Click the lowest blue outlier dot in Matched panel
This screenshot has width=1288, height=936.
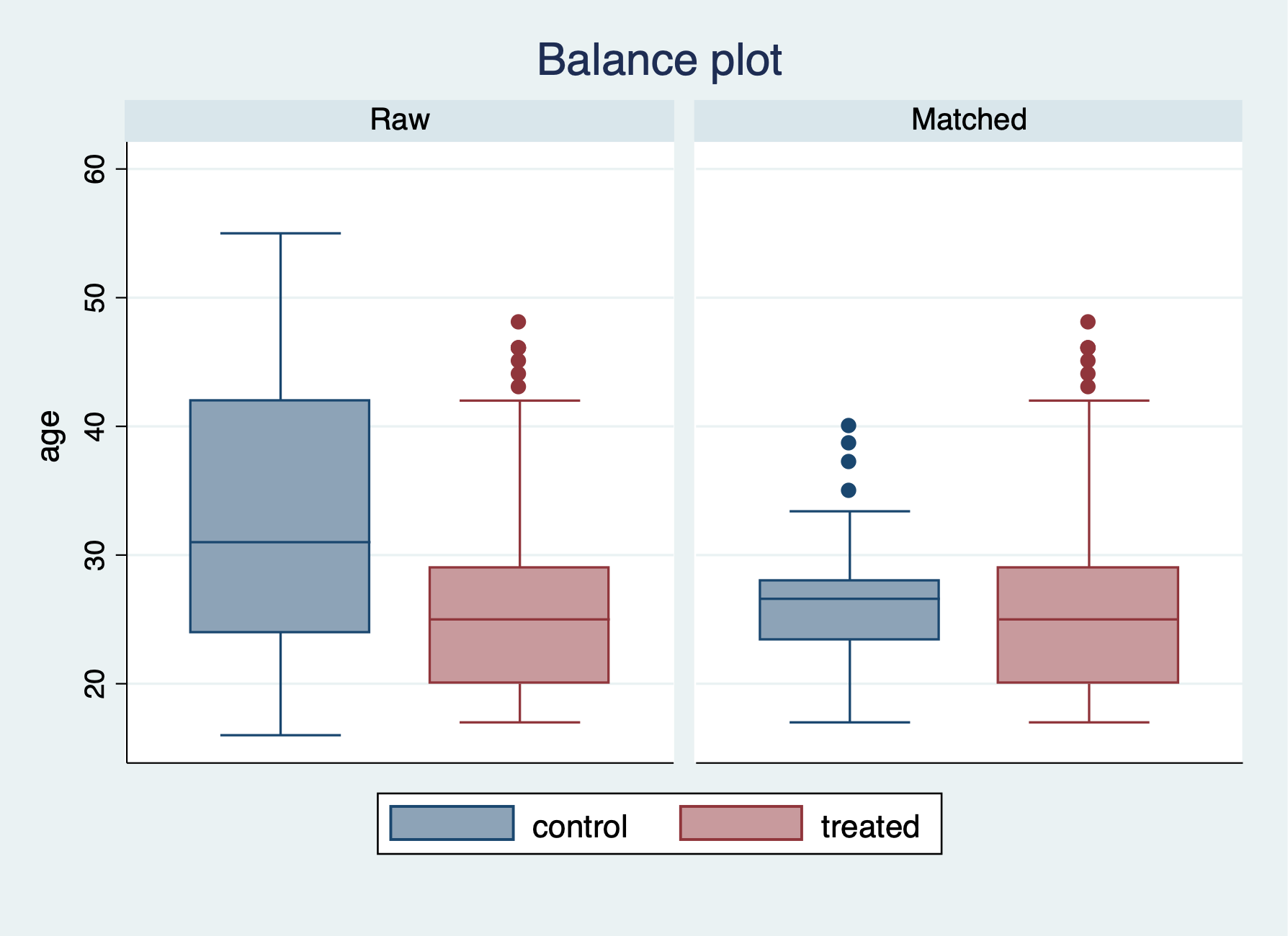[x=849, y=490]
